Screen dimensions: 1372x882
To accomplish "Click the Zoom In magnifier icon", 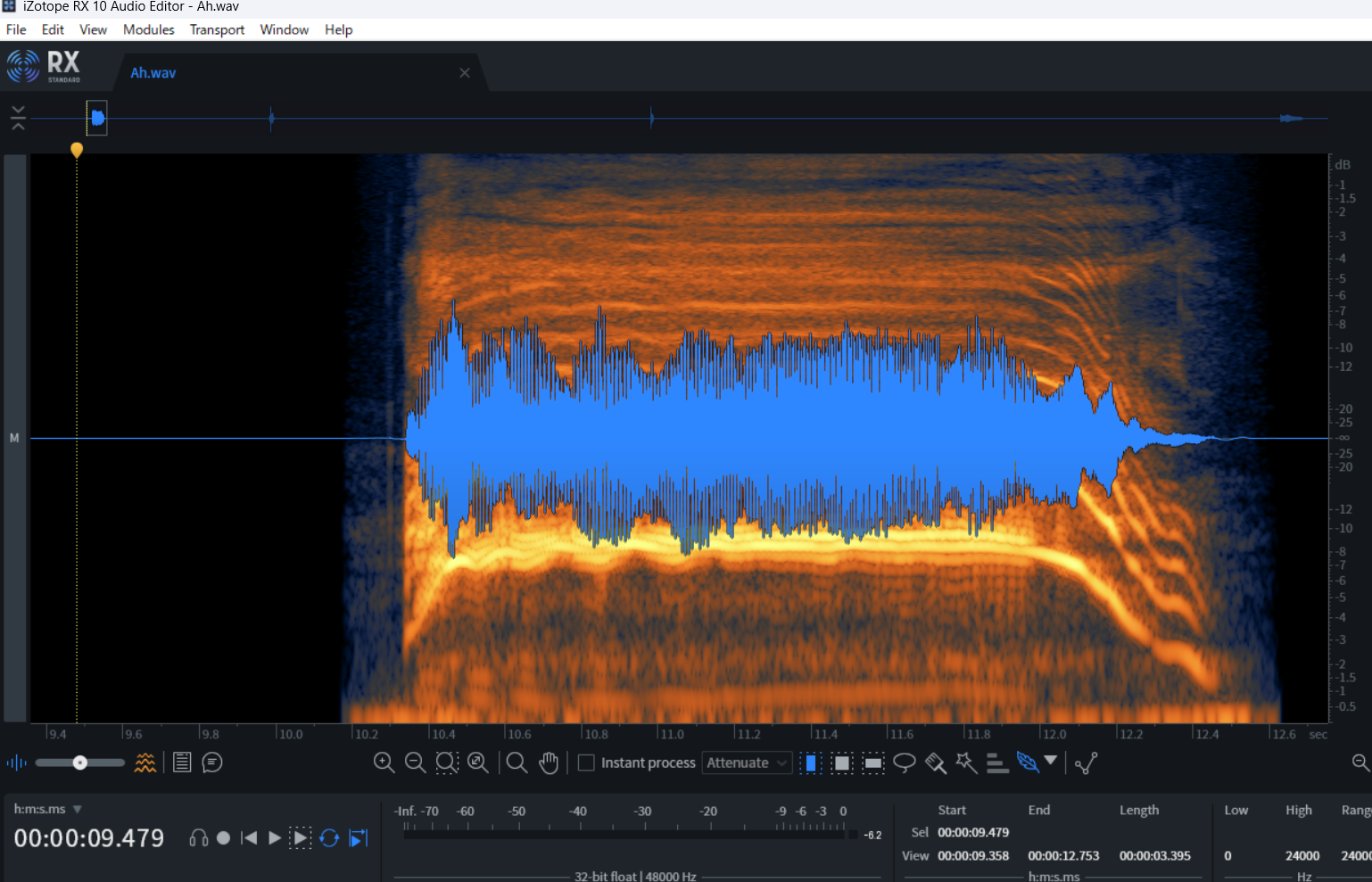I will point(384,762).
